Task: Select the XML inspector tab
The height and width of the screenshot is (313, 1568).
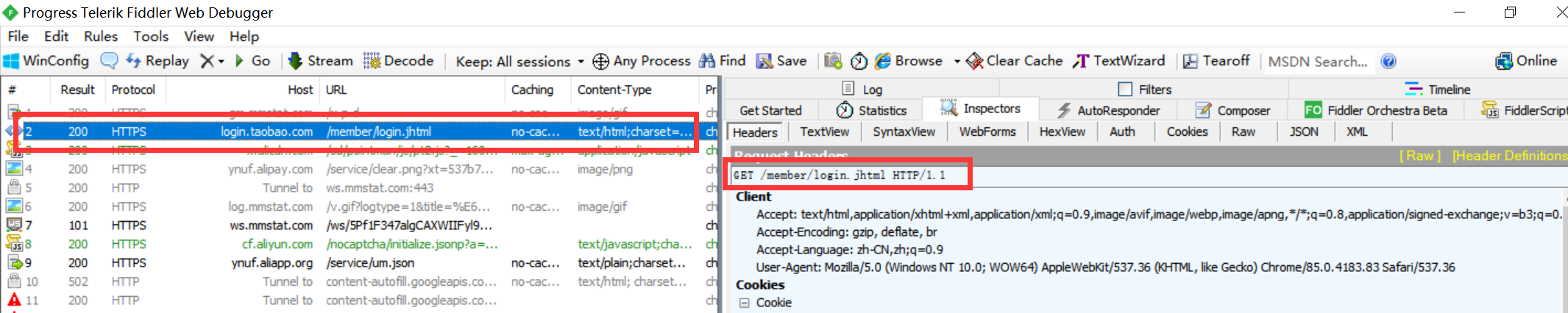Action: coord(1357,132)
